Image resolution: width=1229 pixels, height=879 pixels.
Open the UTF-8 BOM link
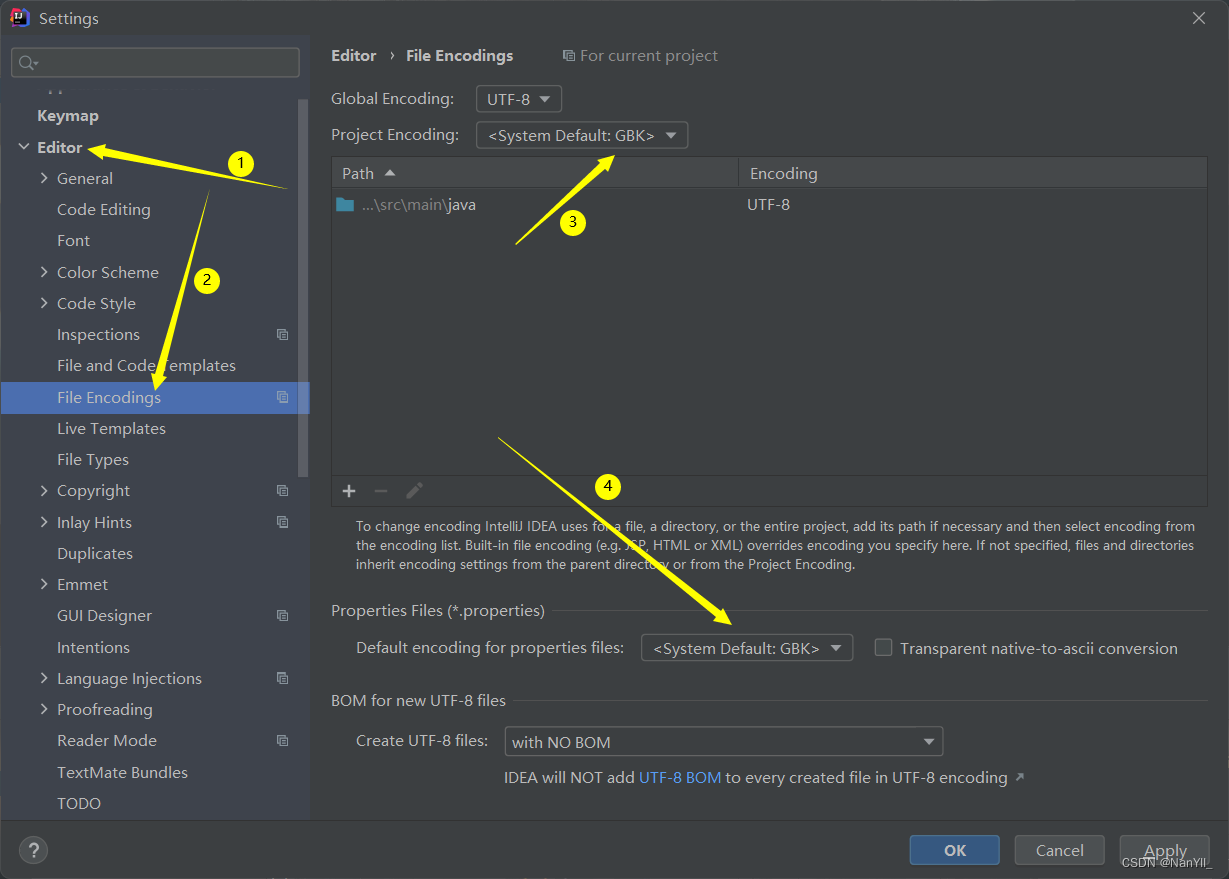[x=680, y=777]
